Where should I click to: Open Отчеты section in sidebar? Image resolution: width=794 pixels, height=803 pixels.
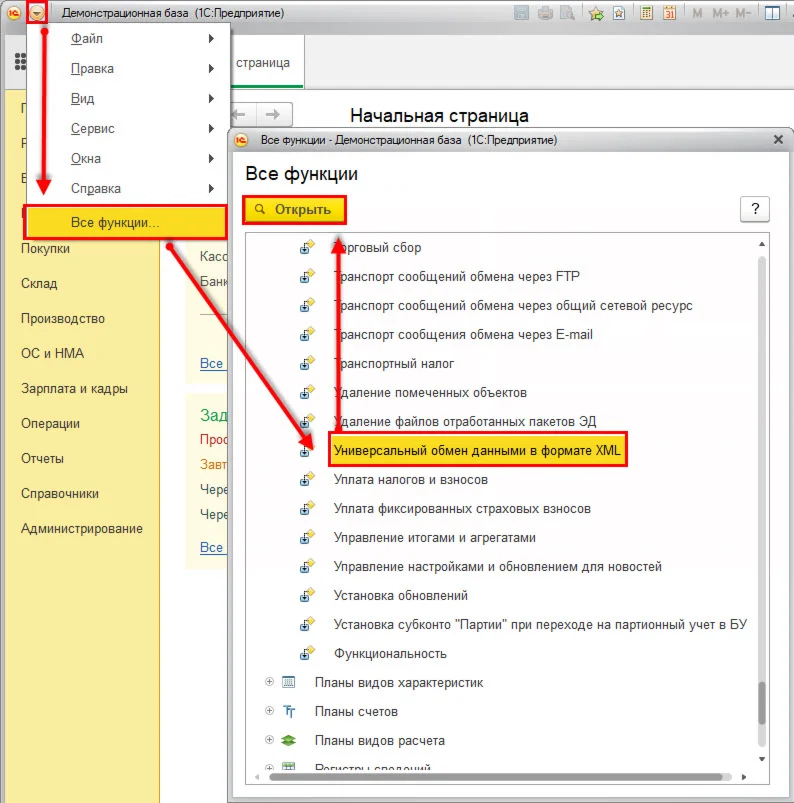43,458
